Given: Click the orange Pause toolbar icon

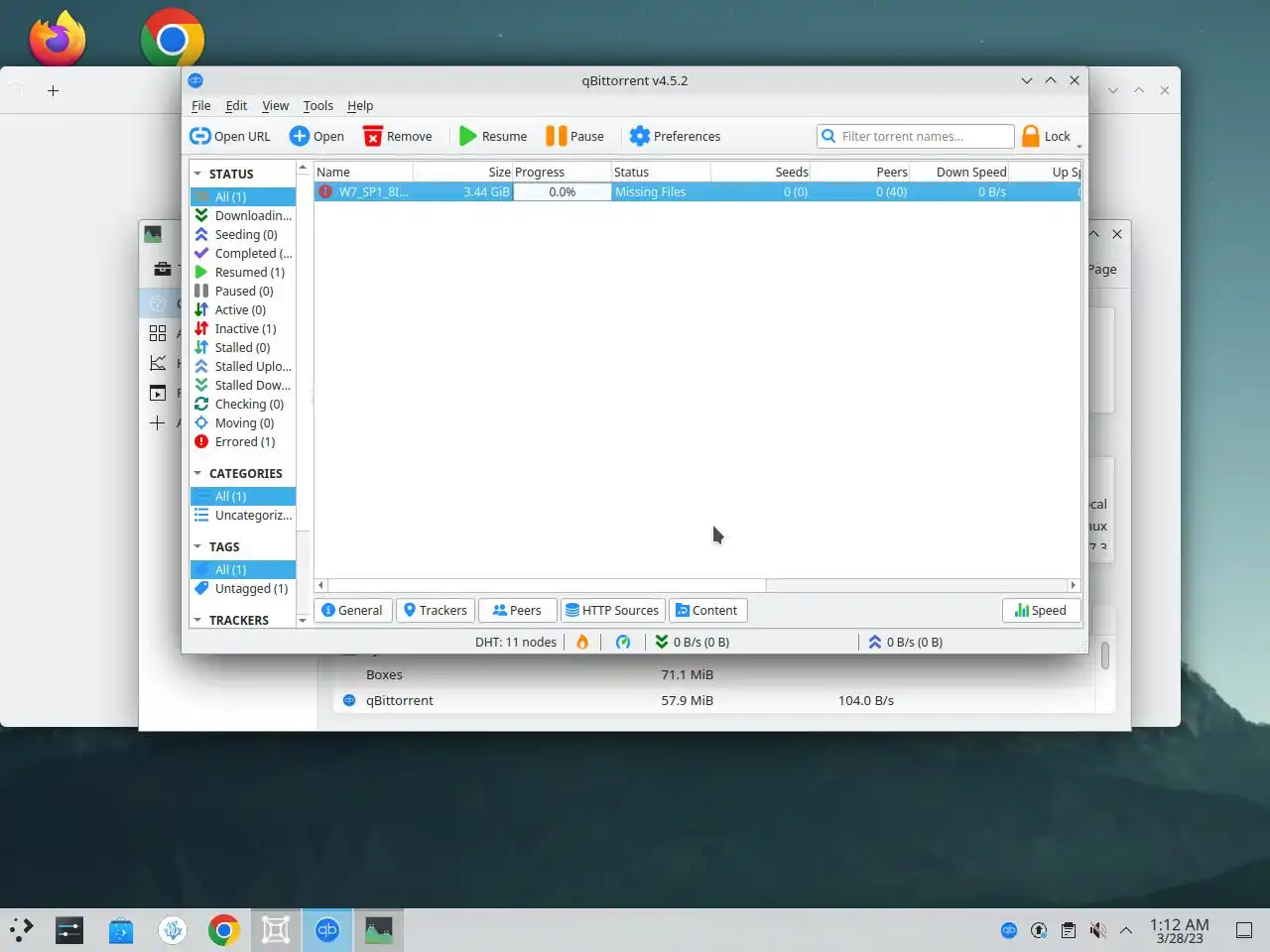Looking at the screenshot, I should (x=557, y=136).
